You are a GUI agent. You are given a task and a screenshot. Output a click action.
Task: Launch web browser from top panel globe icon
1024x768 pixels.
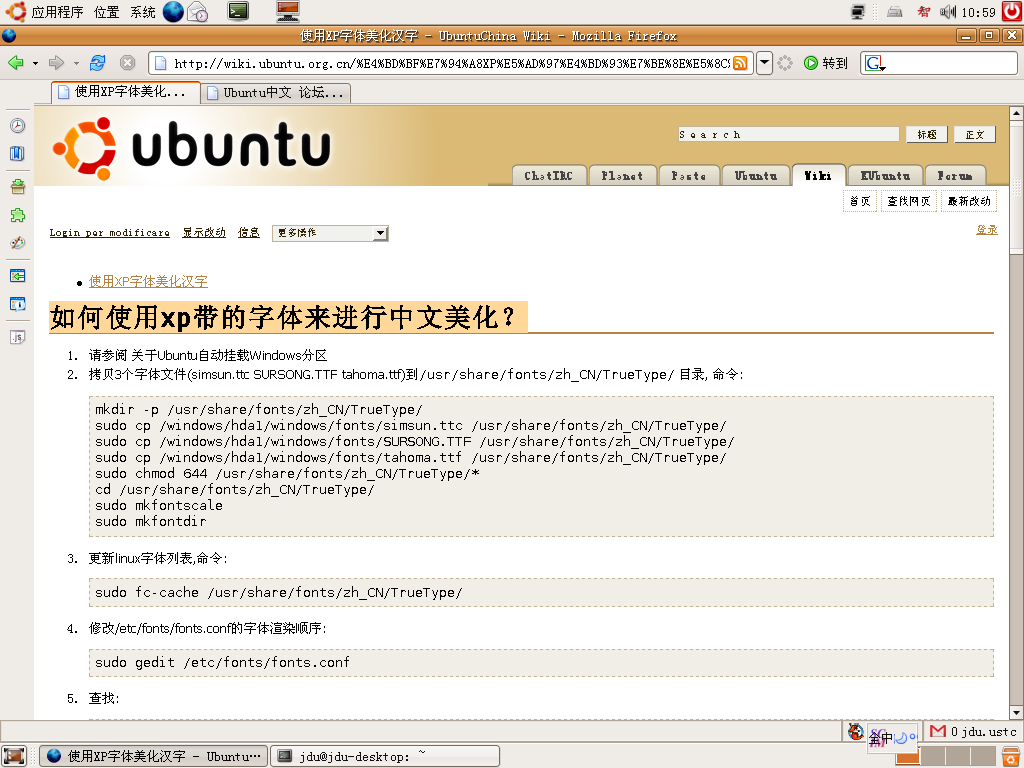pyautogui.click(x=173, y=12)
